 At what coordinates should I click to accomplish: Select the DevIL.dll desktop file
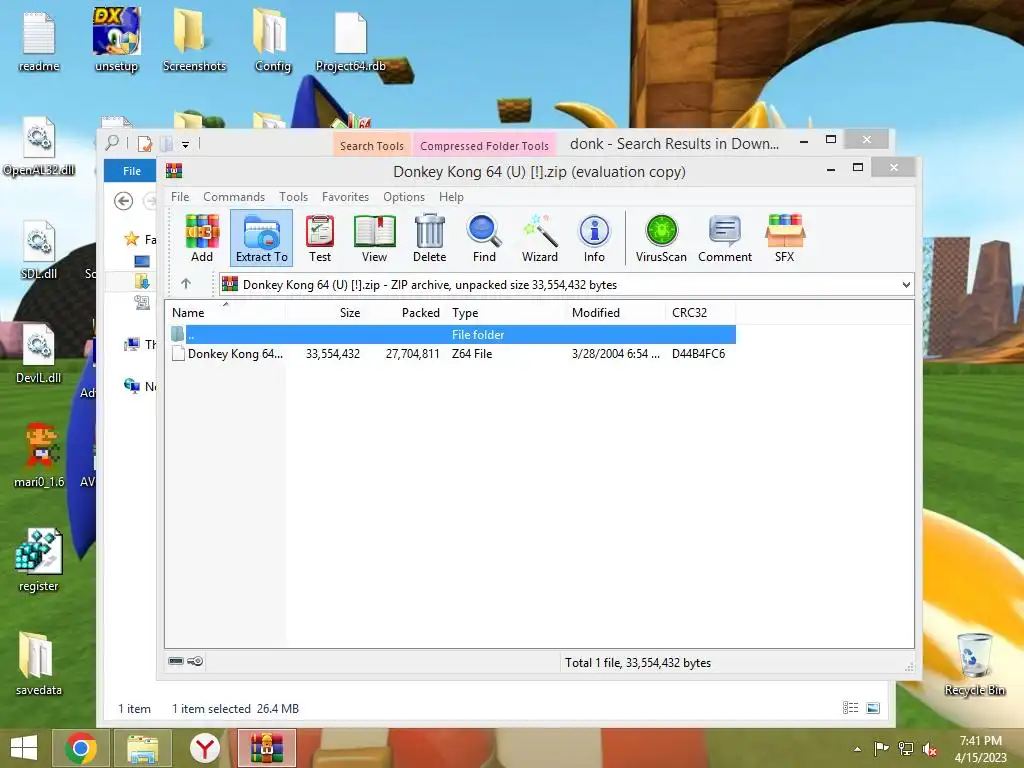39,354
